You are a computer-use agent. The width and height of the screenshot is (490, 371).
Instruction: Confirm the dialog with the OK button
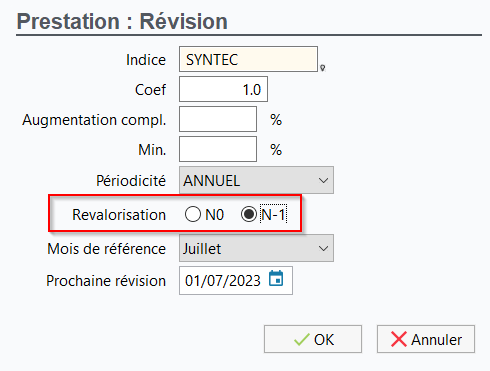point(313,339)
